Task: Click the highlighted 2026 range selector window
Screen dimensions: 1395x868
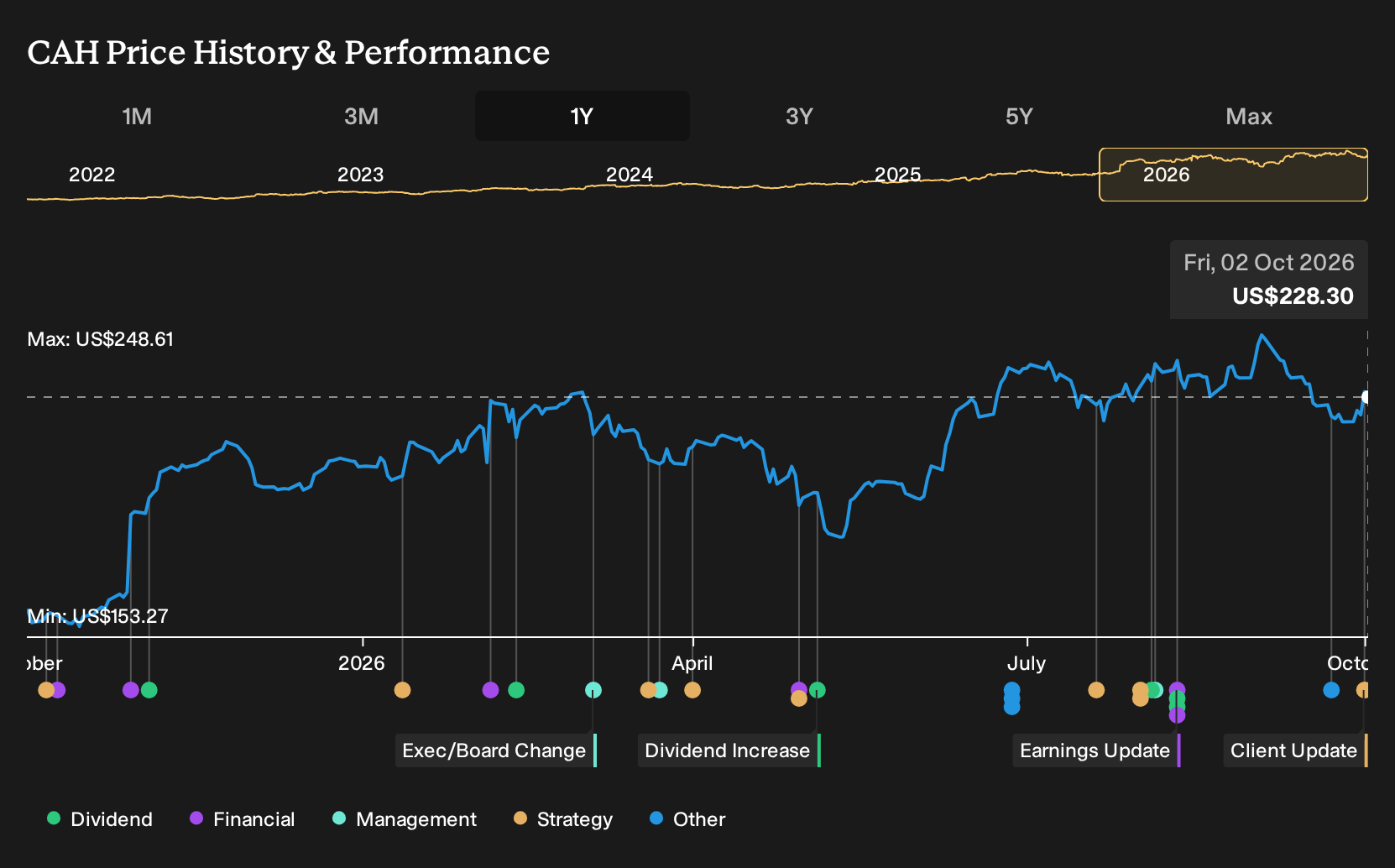Action: tap(1233, 175)
